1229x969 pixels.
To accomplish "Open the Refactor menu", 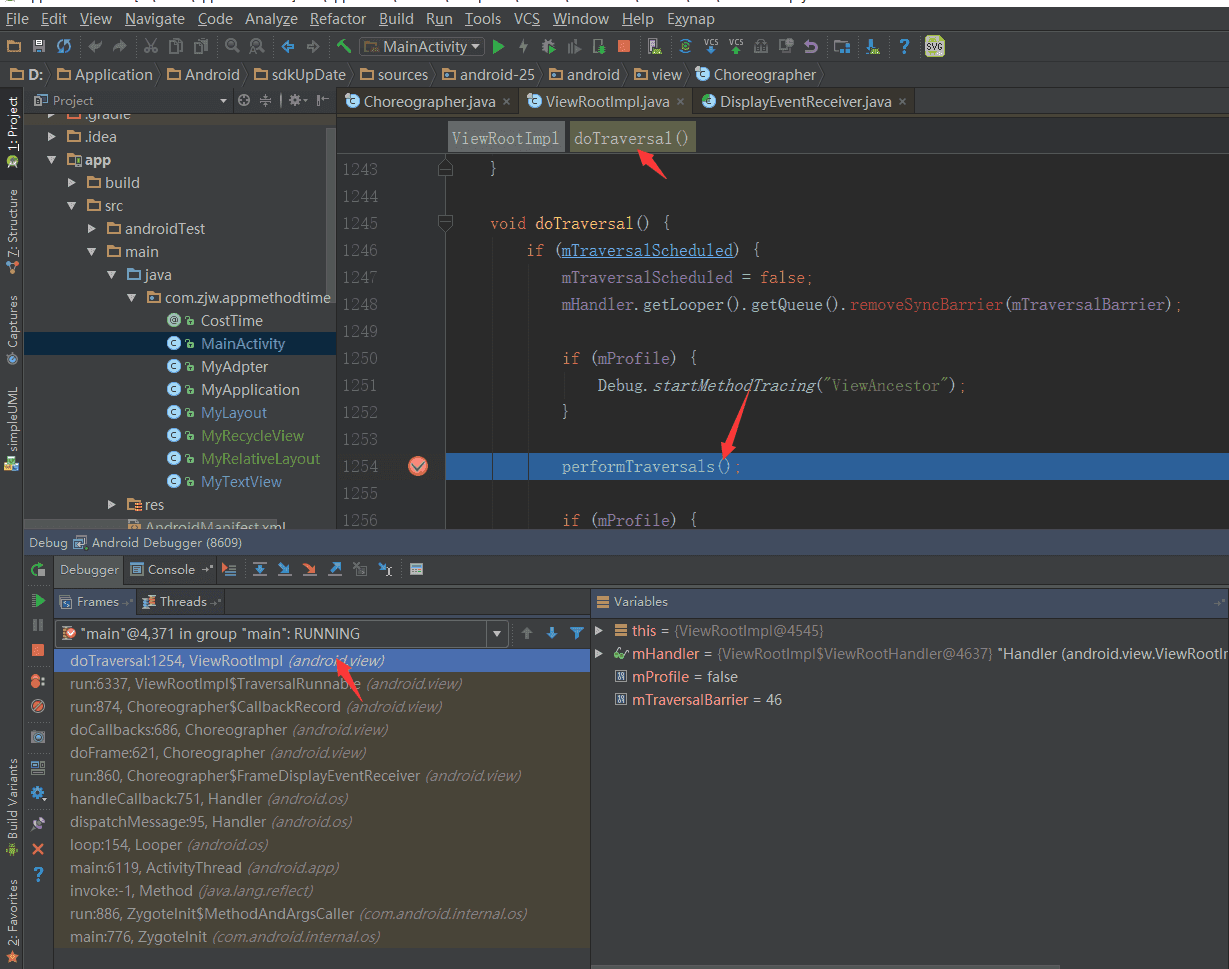I will 338,18.
